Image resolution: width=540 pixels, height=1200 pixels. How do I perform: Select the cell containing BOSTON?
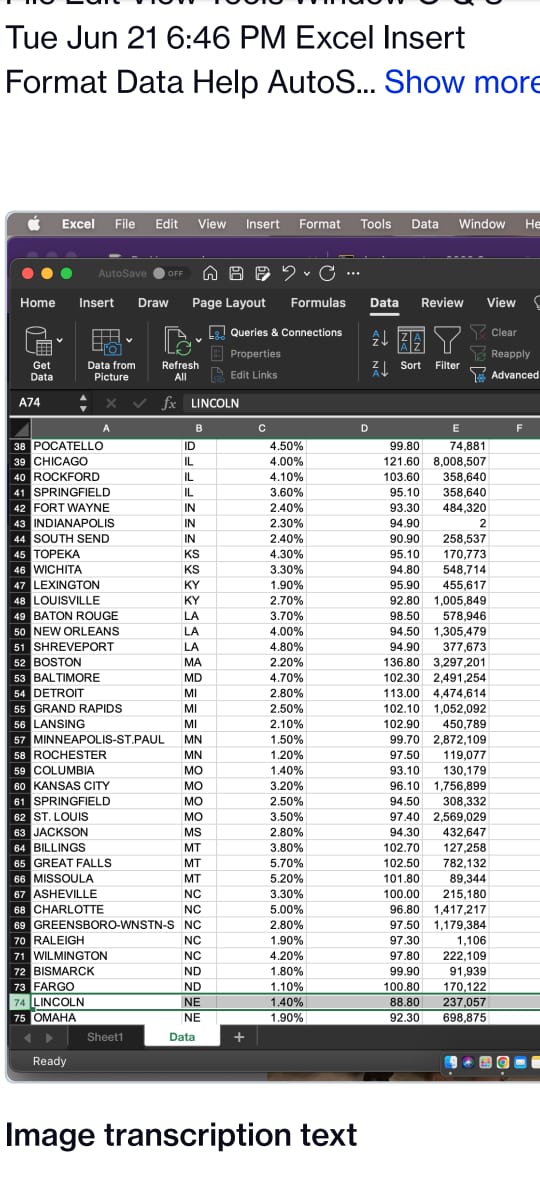click(x=105, y=662)
